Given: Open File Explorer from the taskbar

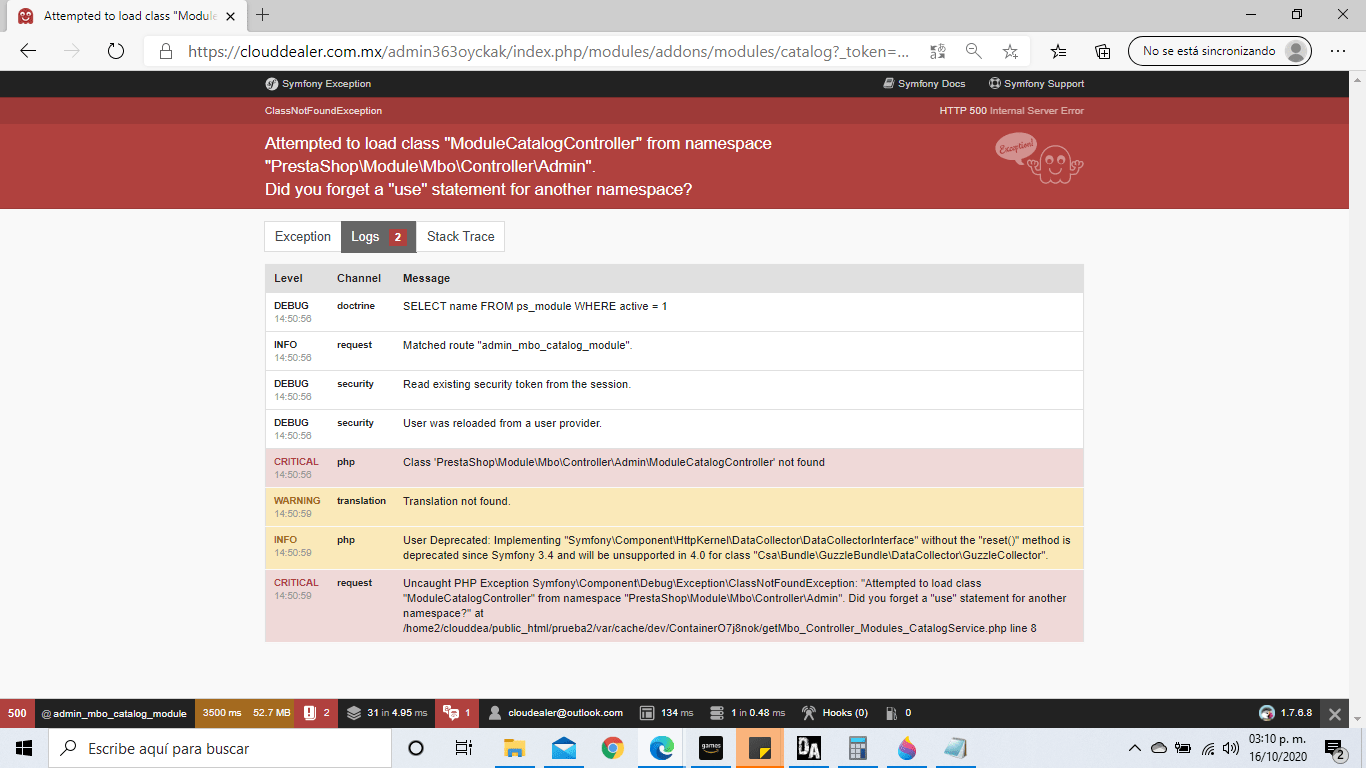Looking at the screenshot, I should coord(514,748).
